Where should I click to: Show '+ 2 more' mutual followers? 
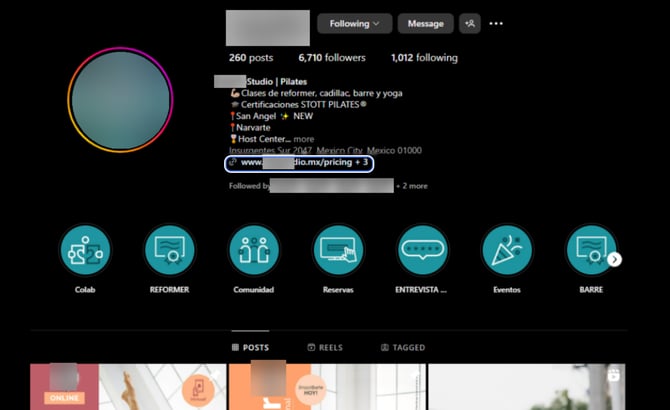[411, 186]
